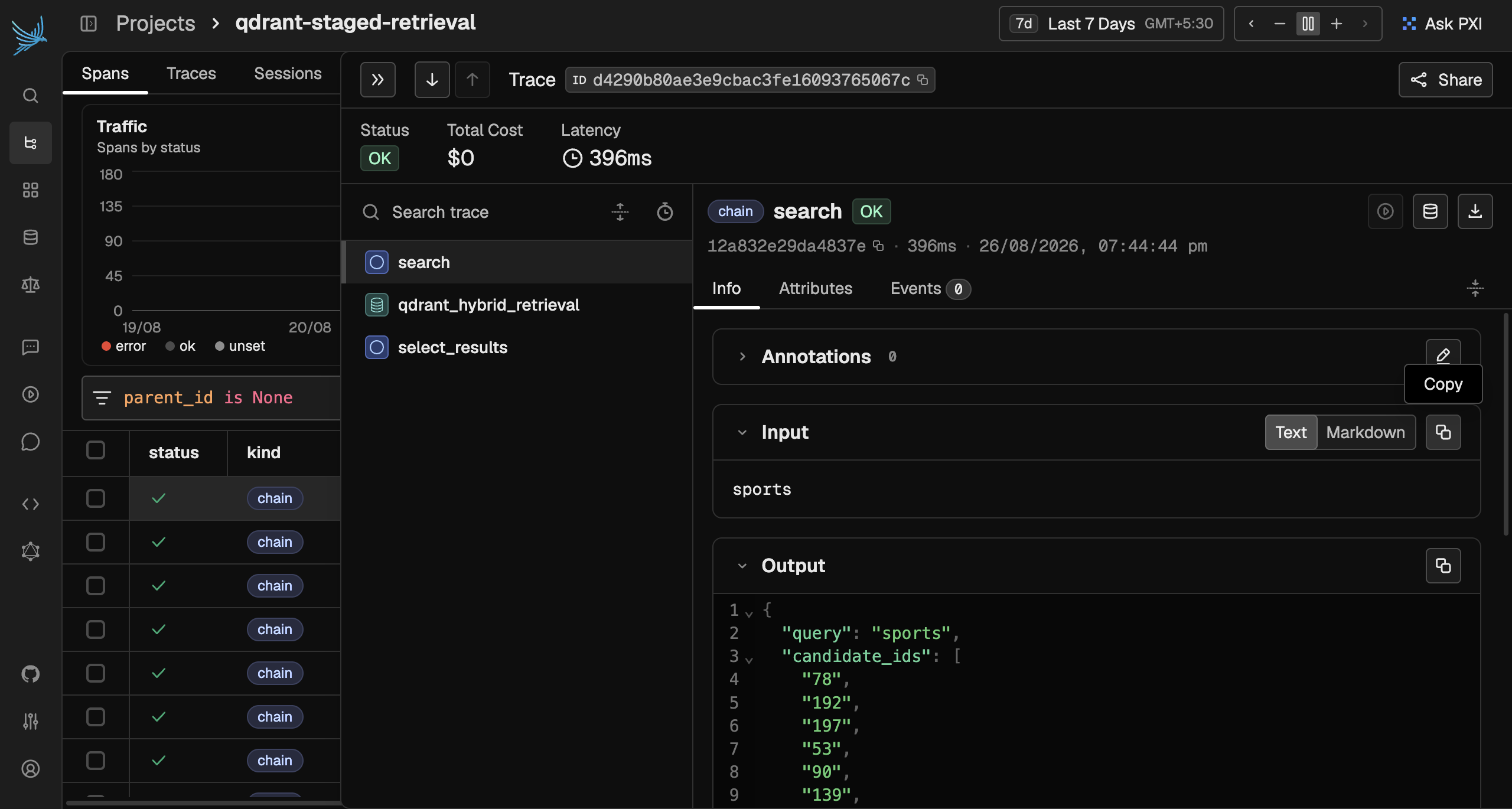The image size is (1512, 809).
Task: Select the qdrant_hybrid_retrieval span
Action: (517, 305)
